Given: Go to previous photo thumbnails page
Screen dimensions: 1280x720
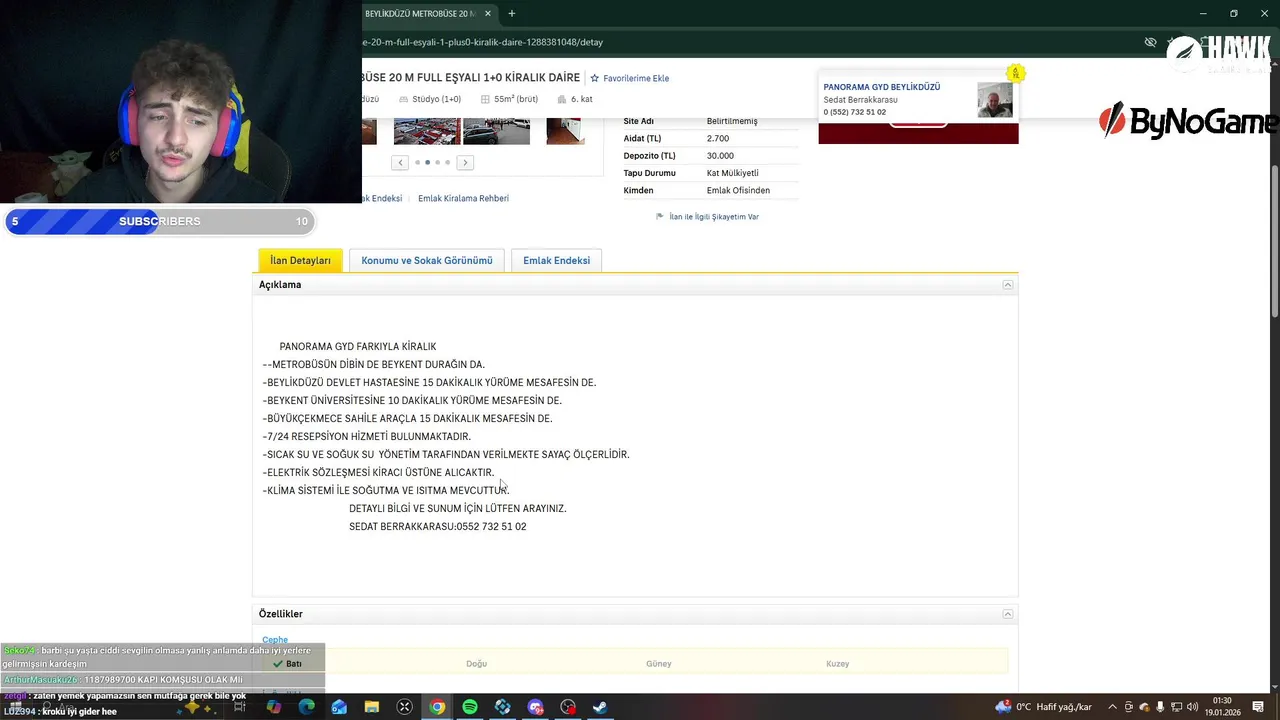Looking at the screenshot, I should tap(400, 162).
